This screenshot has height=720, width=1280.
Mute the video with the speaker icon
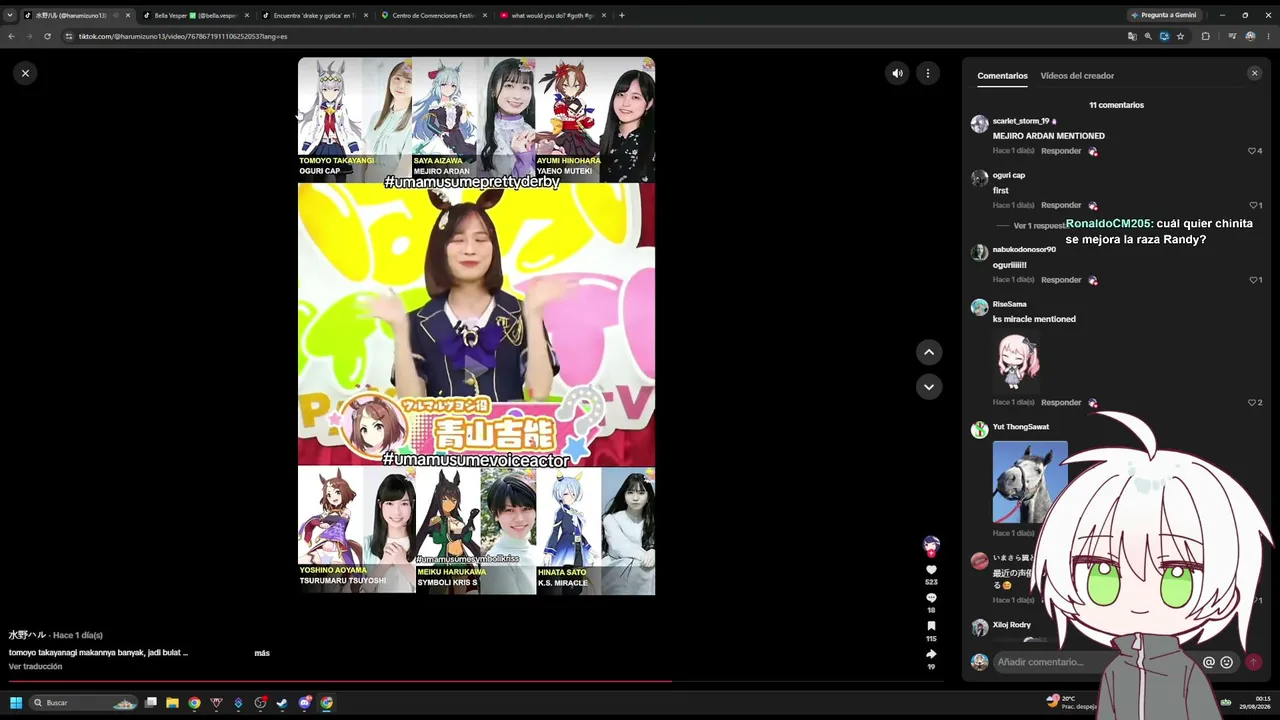coord(897,73)
